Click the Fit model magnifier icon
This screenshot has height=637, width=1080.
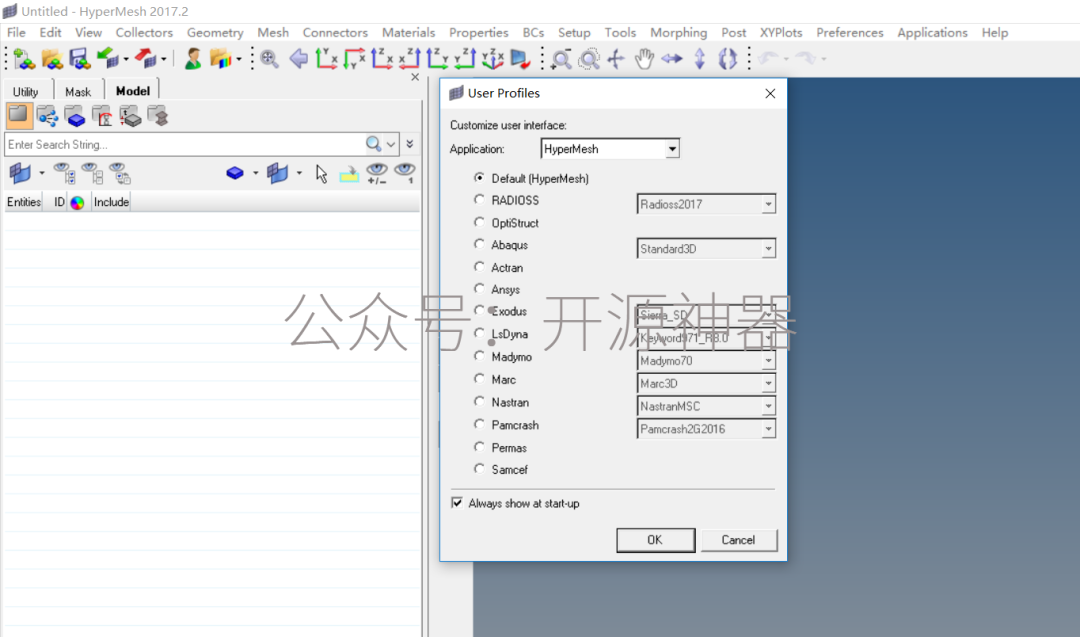point(269,59)
